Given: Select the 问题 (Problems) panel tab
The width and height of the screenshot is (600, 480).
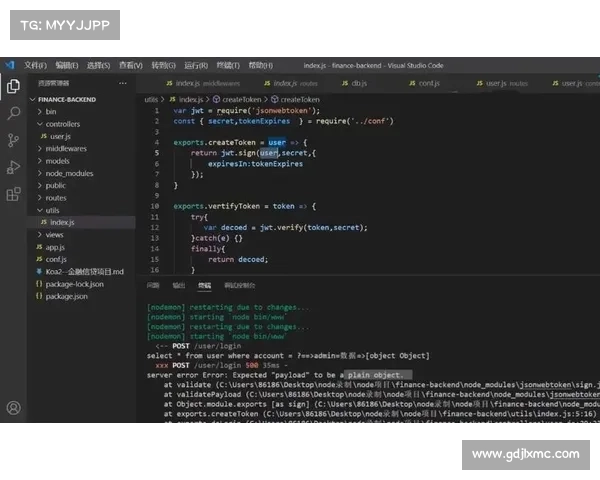Looking at the screenshot, I should [x=153, y=285].
